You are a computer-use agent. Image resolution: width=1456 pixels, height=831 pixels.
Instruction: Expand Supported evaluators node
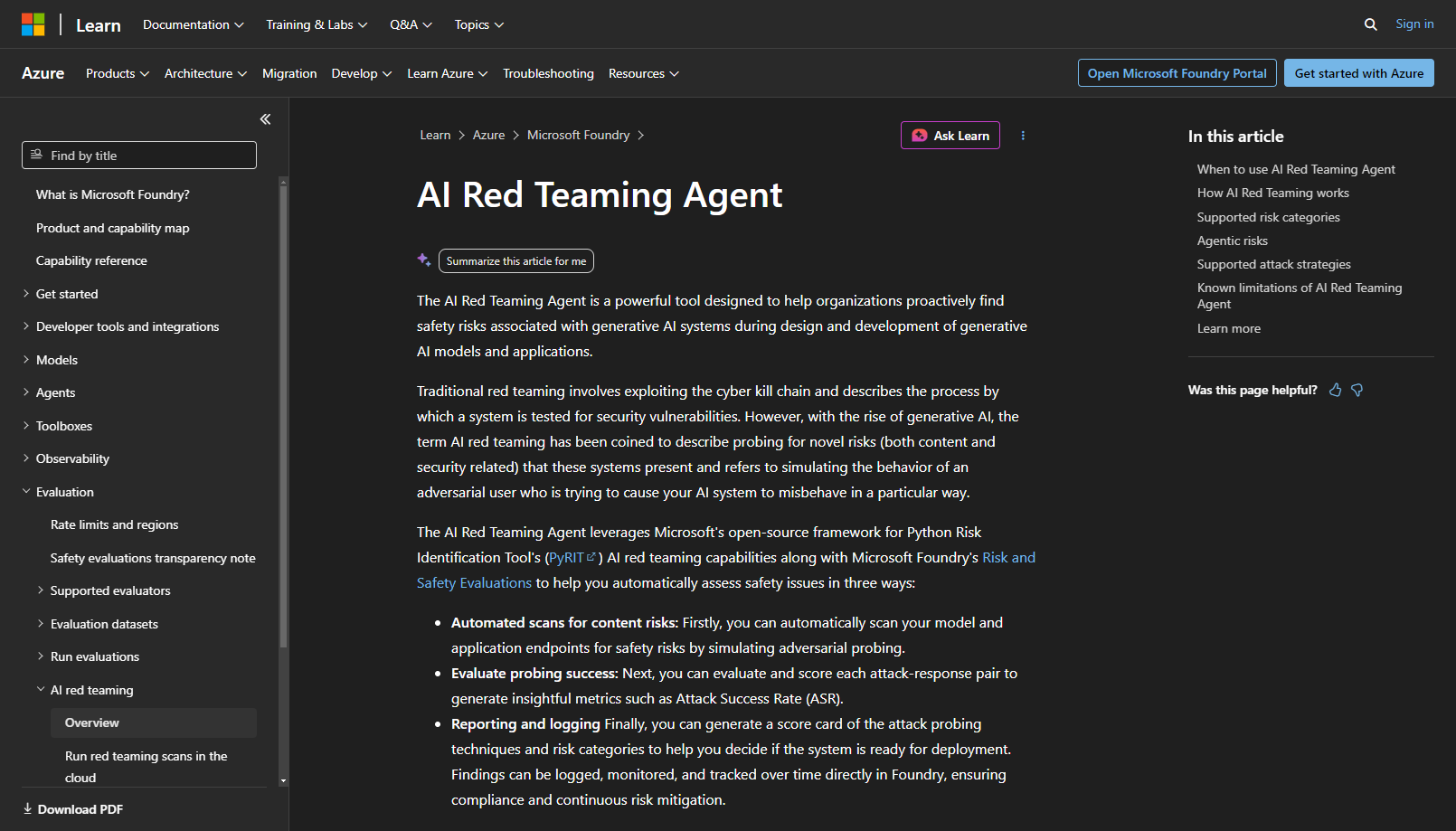tap(41, 590)
